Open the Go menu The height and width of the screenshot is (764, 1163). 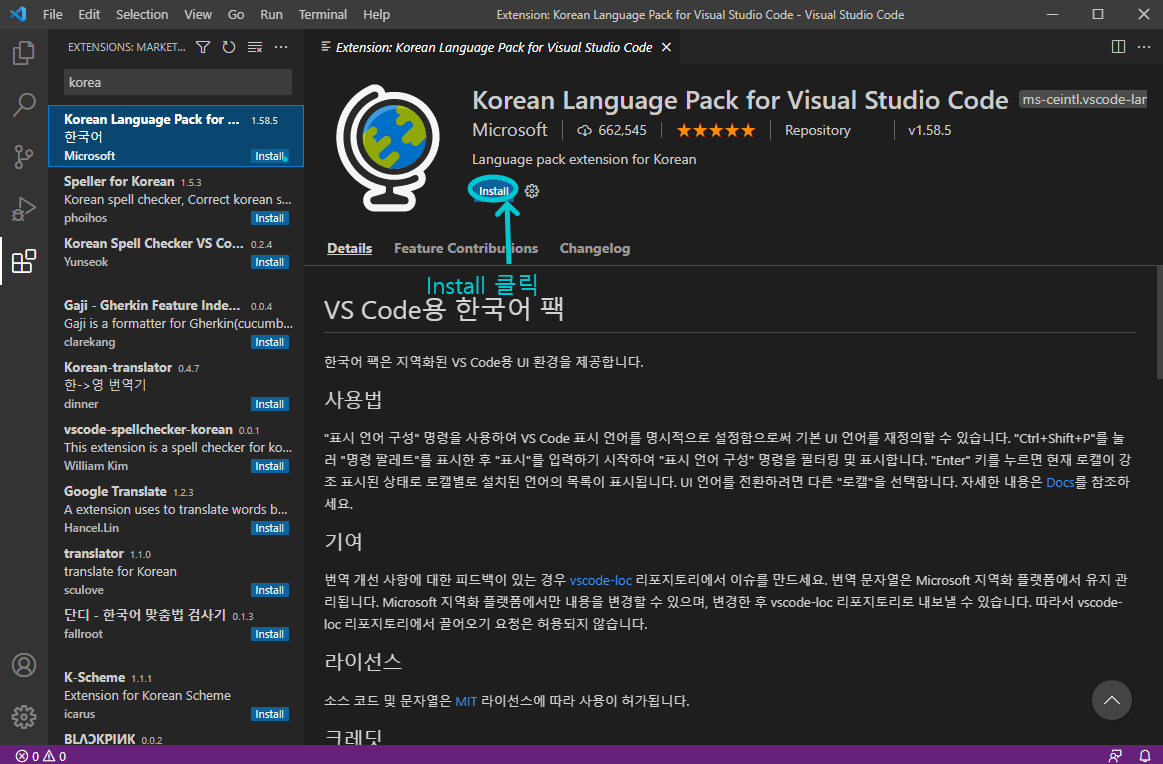pyautogui.click(x=236, y=14)
